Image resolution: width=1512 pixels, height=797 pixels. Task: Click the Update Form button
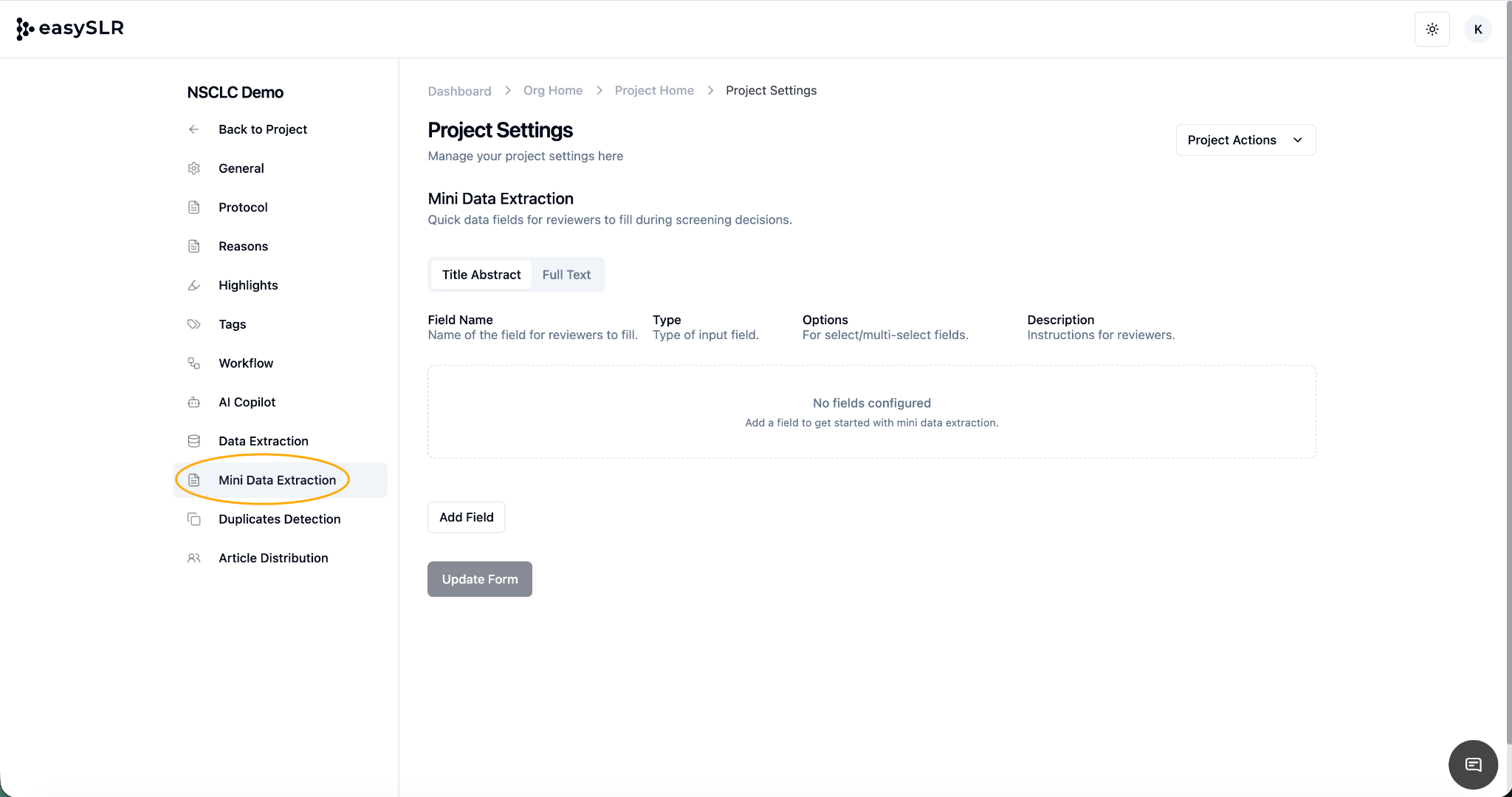coord(479,579)
